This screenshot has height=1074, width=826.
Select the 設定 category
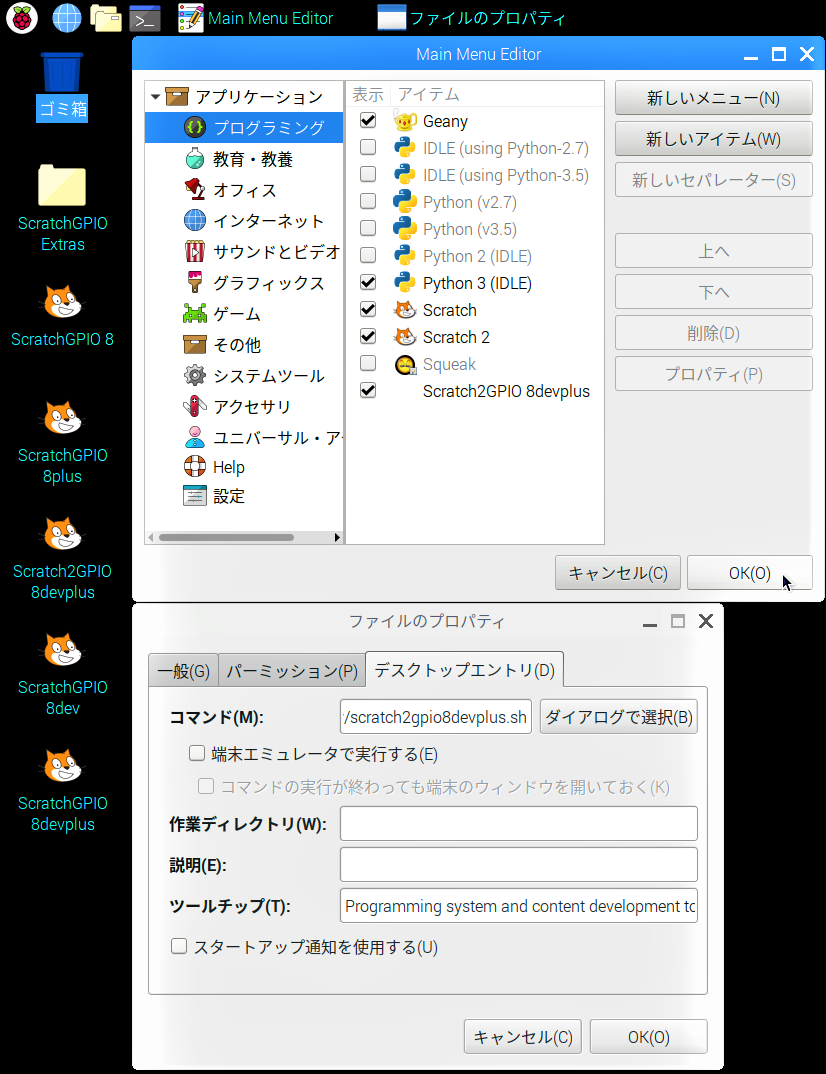244,496
